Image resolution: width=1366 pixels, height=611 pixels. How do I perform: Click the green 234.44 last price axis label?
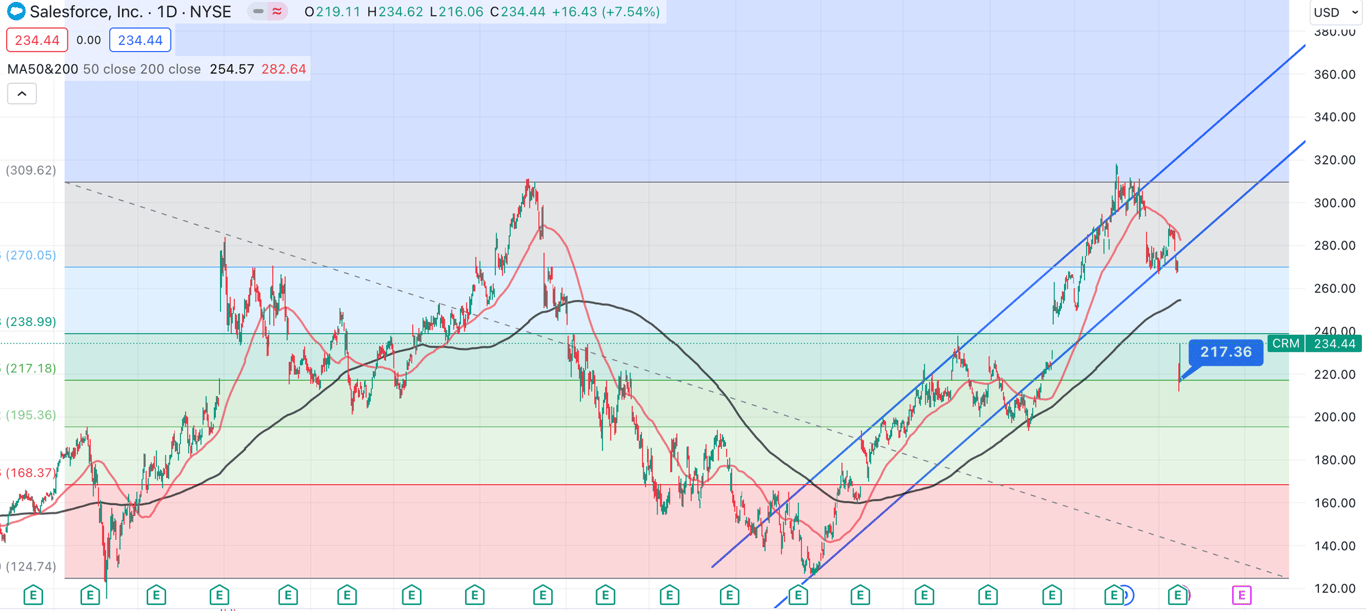coord(1334,343)
